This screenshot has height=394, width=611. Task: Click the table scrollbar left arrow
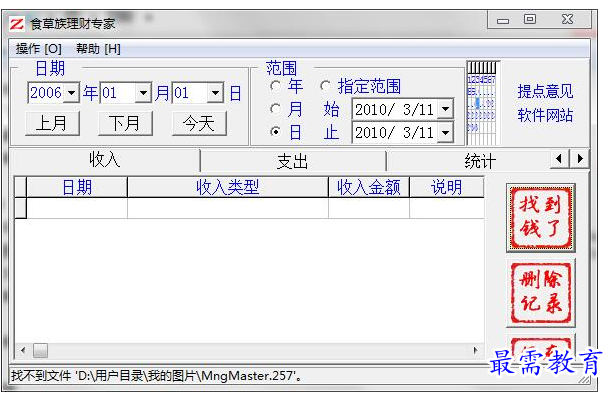(23, 350)
